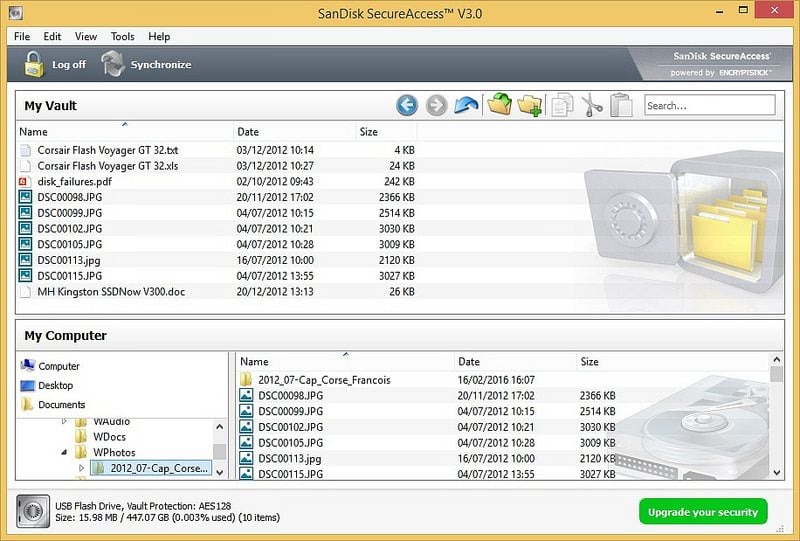Click date 16/02/2016 16:07 cell

pos(496,380)
